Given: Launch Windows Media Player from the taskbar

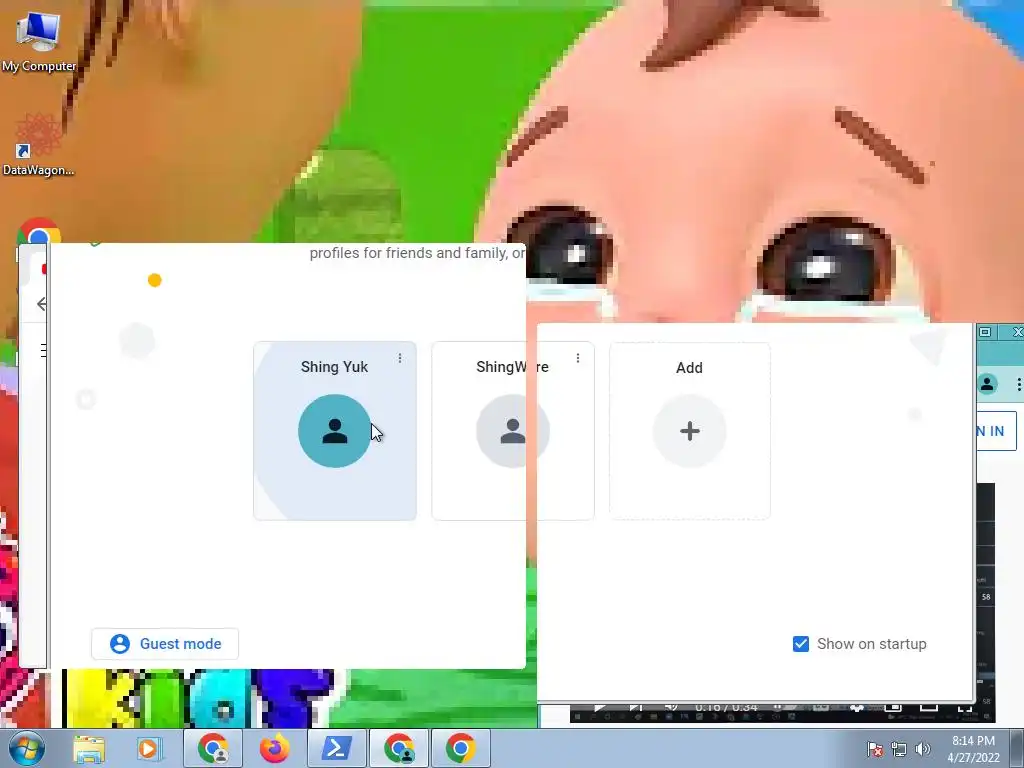Looking at the screenshot, I should (x=148, y=748).
